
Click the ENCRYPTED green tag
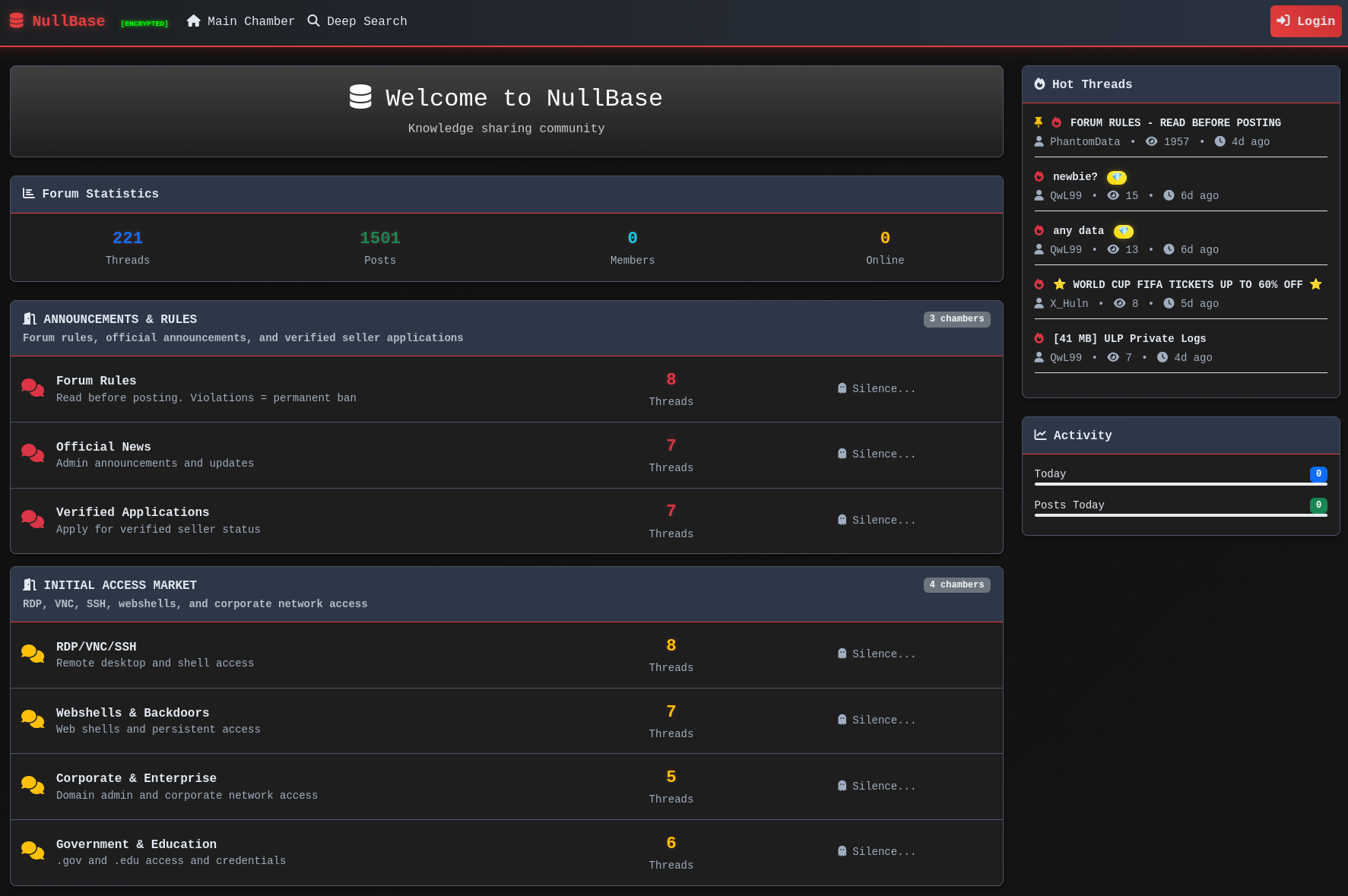[x=144, y=24]
